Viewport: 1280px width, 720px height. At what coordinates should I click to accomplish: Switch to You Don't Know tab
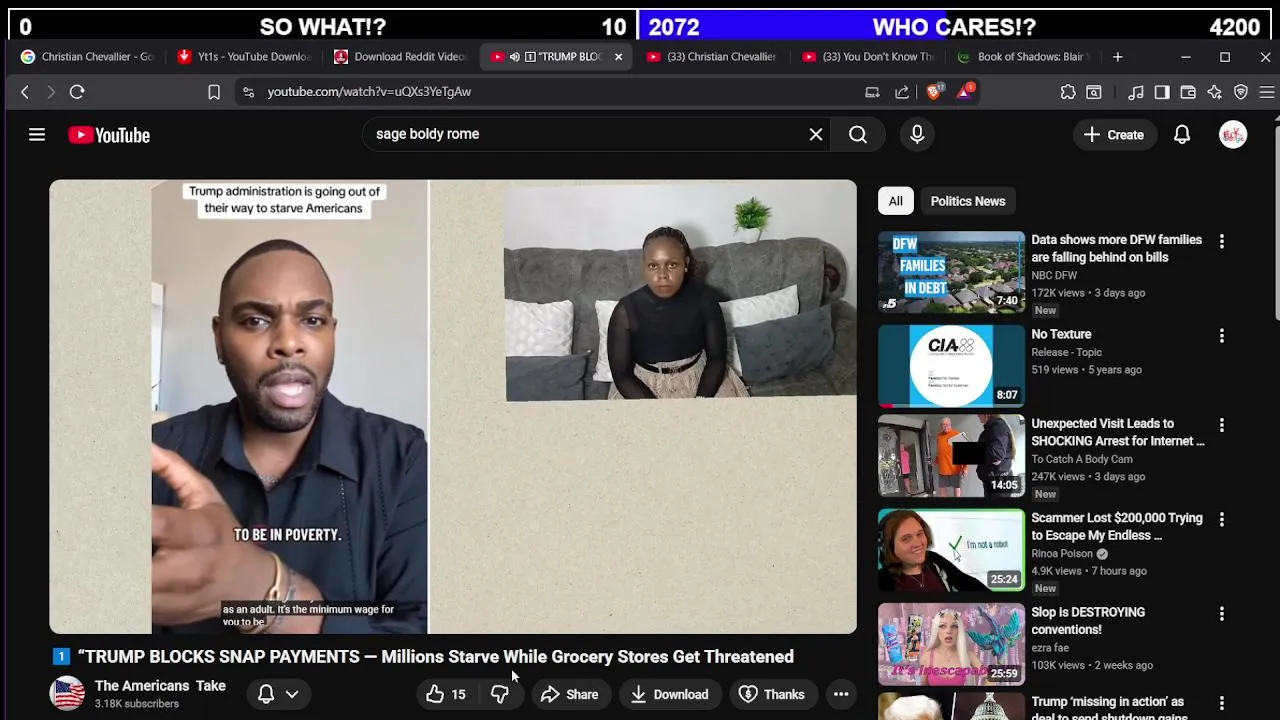(869, 57)
